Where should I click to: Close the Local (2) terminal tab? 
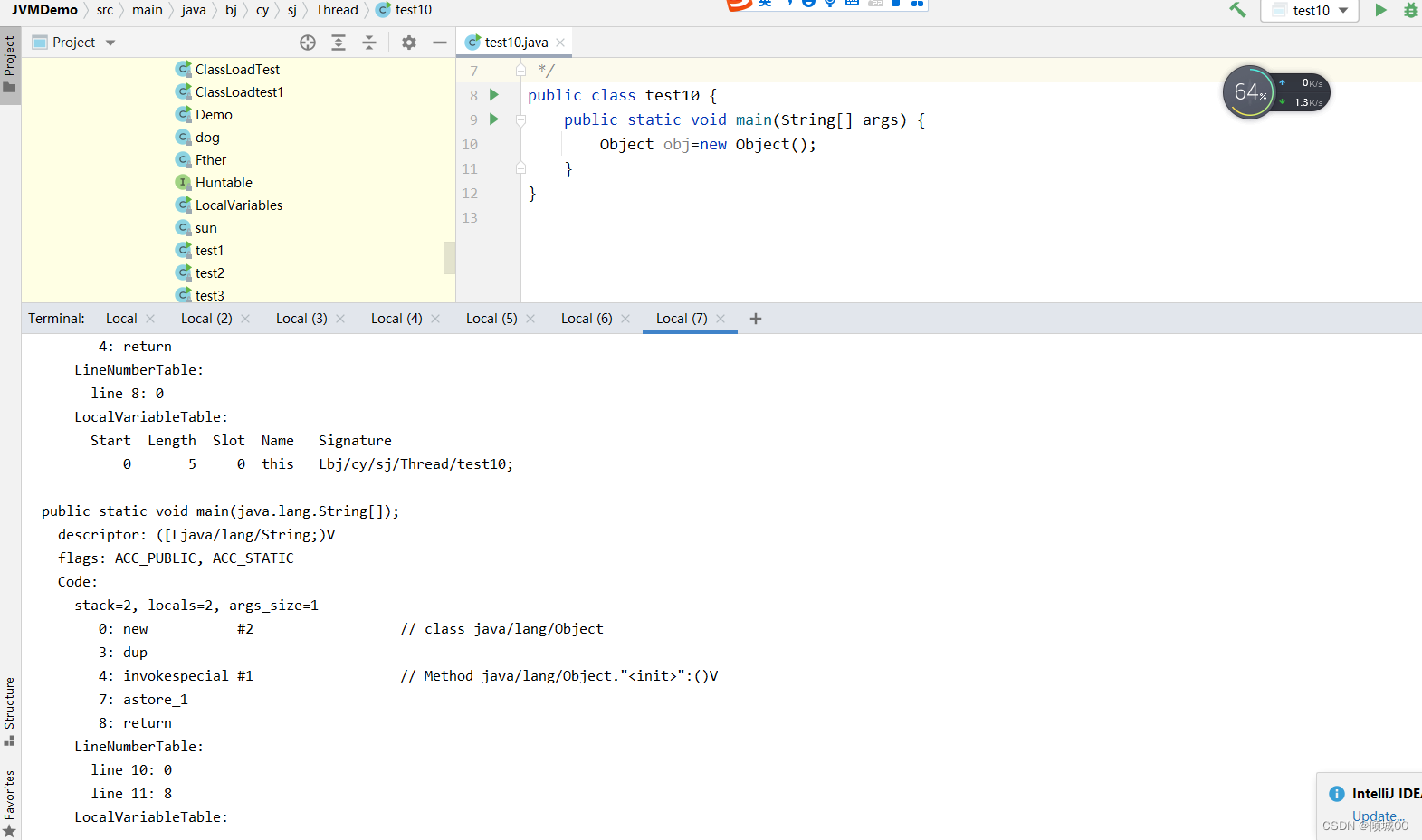click(x=245, y=319)
